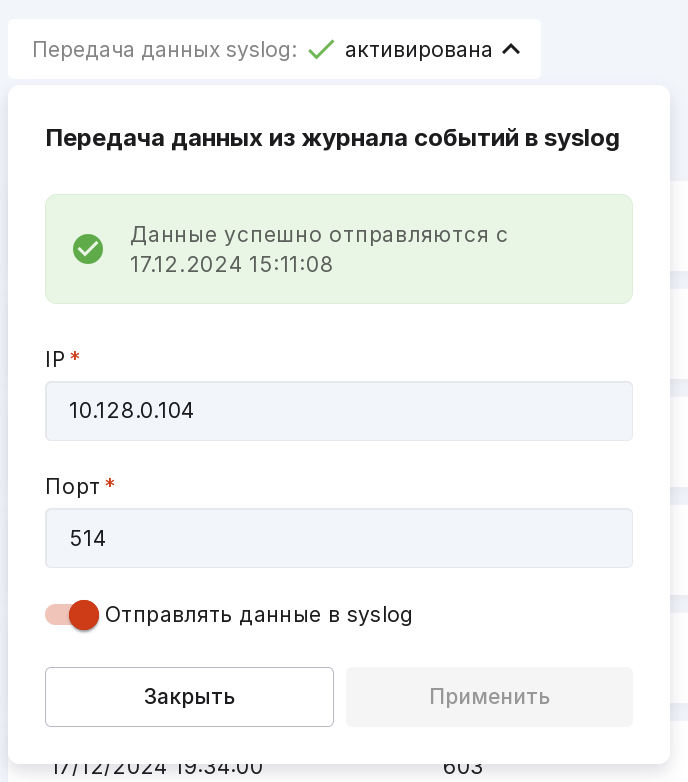Click the "активирована" status text
Image resolution: width=688 pixels, height=782 pixels.
pyautogui.click(x=418, y=49)
